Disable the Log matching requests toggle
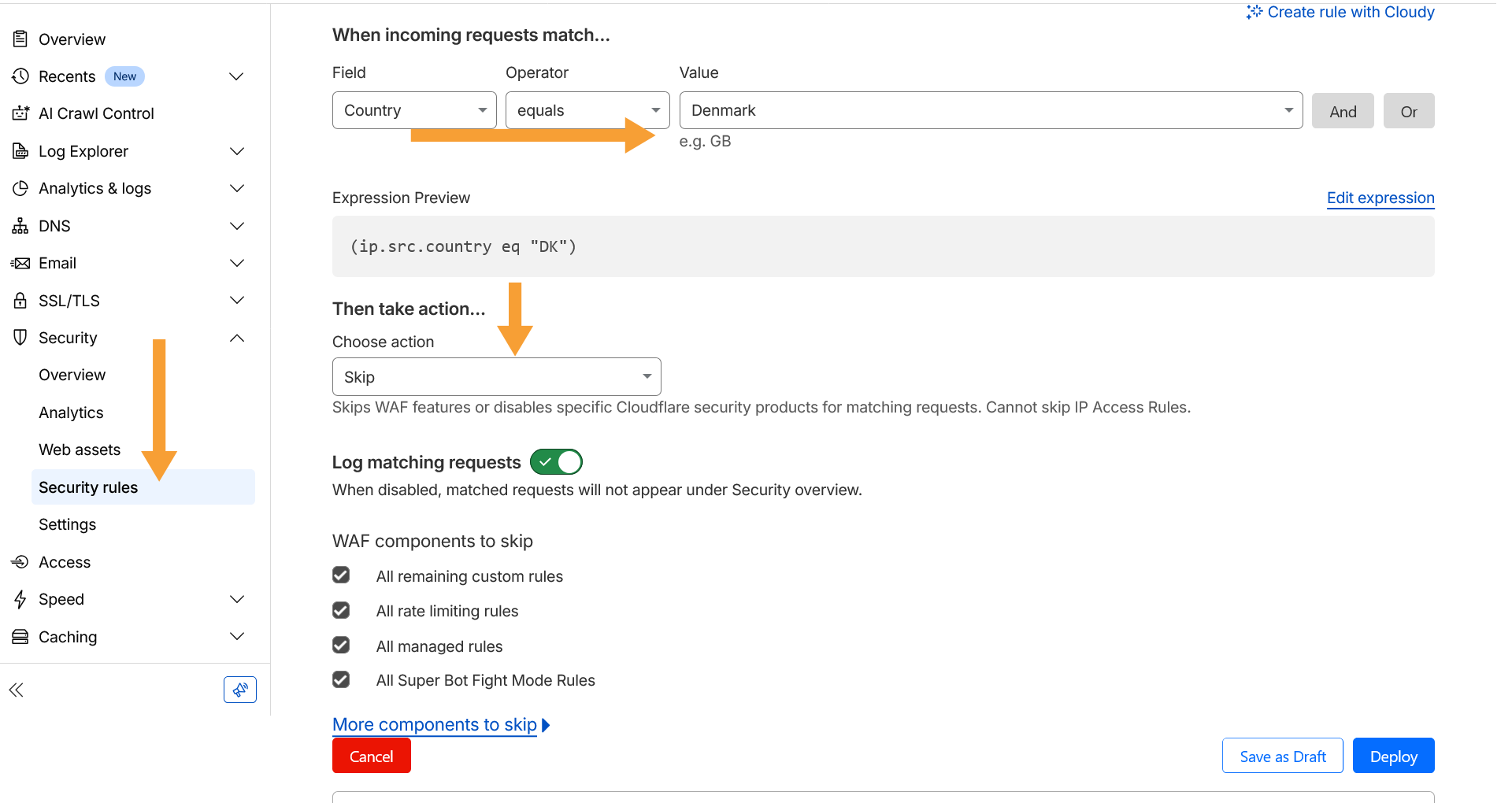 [556, 462]
